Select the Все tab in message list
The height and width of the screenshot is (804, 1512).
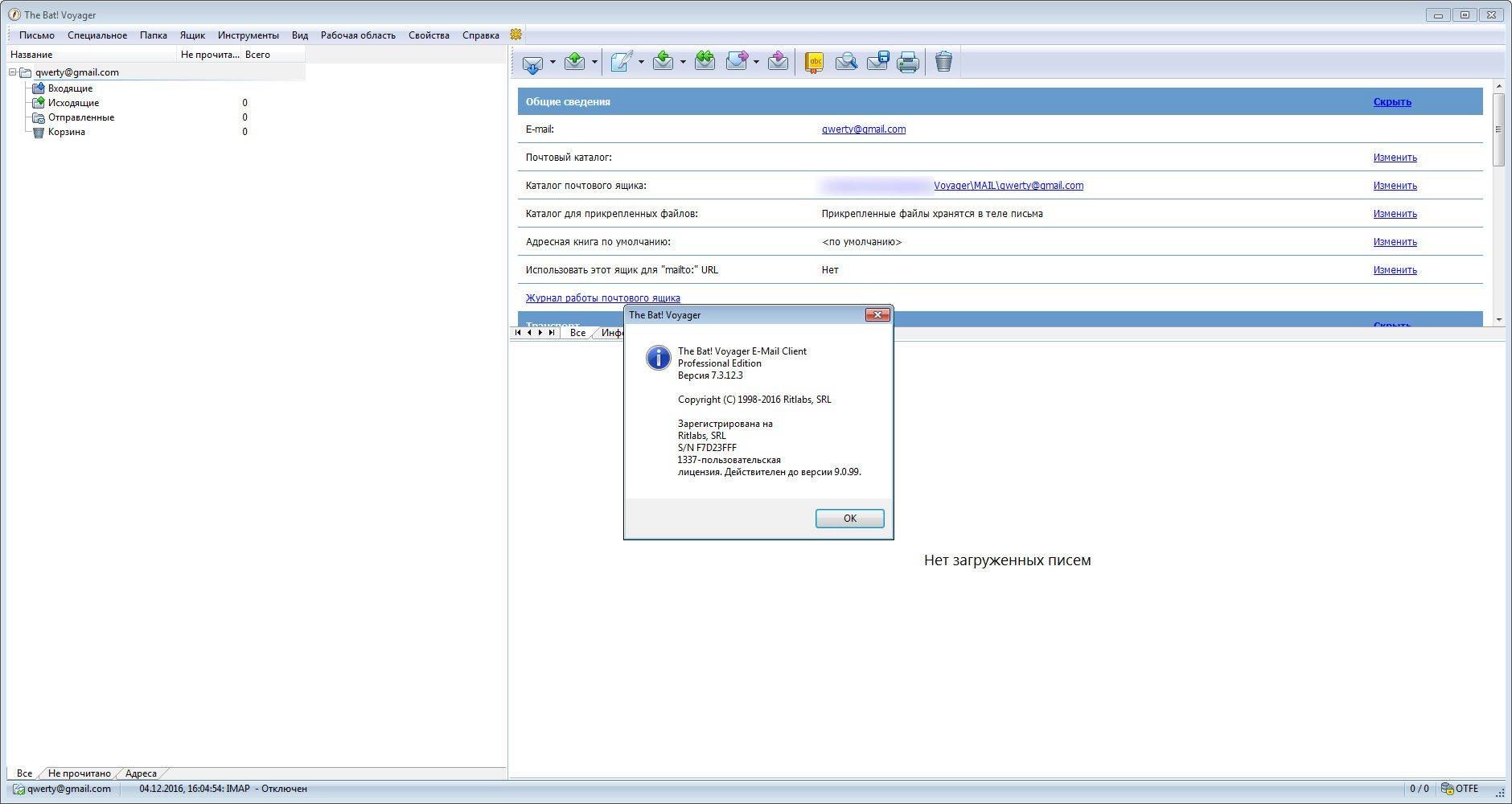(x=577, y=333)
